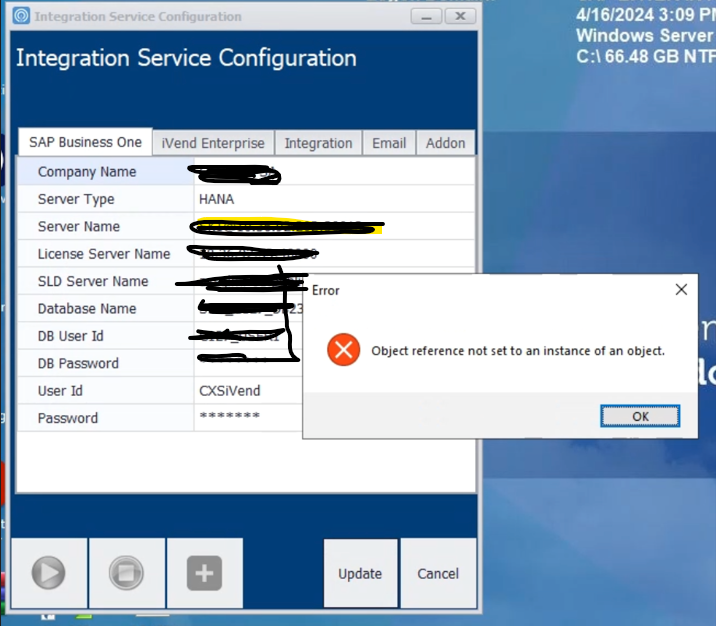Click the Update button
Image resolution: width=716 pixels, height=626 pixels.
click(360, 573)
